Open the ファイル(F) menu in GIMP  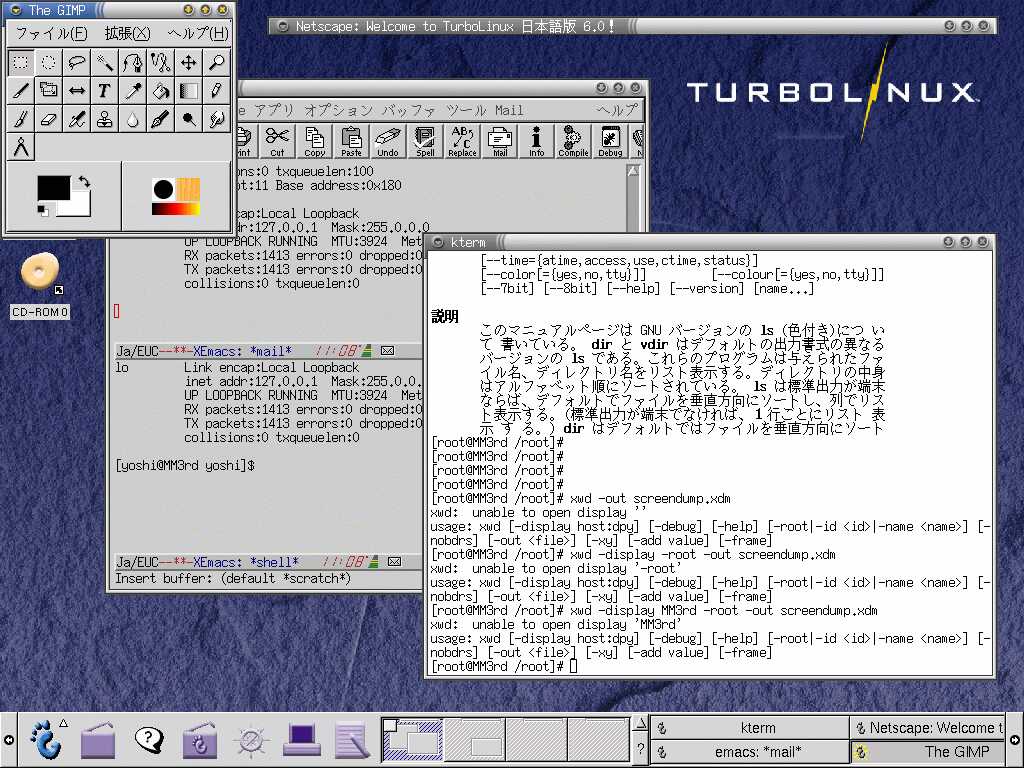point(51,33)
